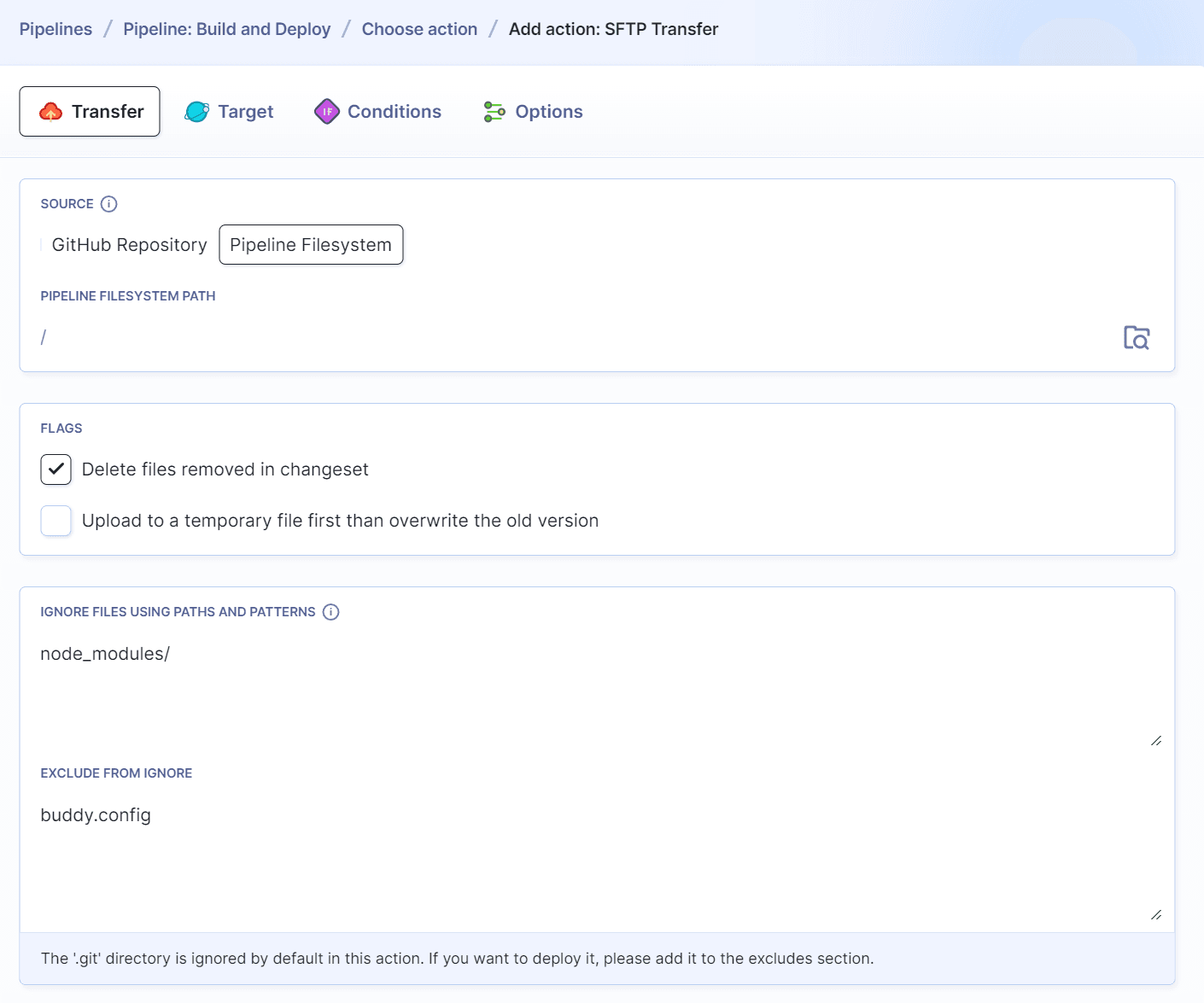Viewport: 1204px width, 1003px height.
Task: Click the info icon next to Source
Action: tap(108, 204)
